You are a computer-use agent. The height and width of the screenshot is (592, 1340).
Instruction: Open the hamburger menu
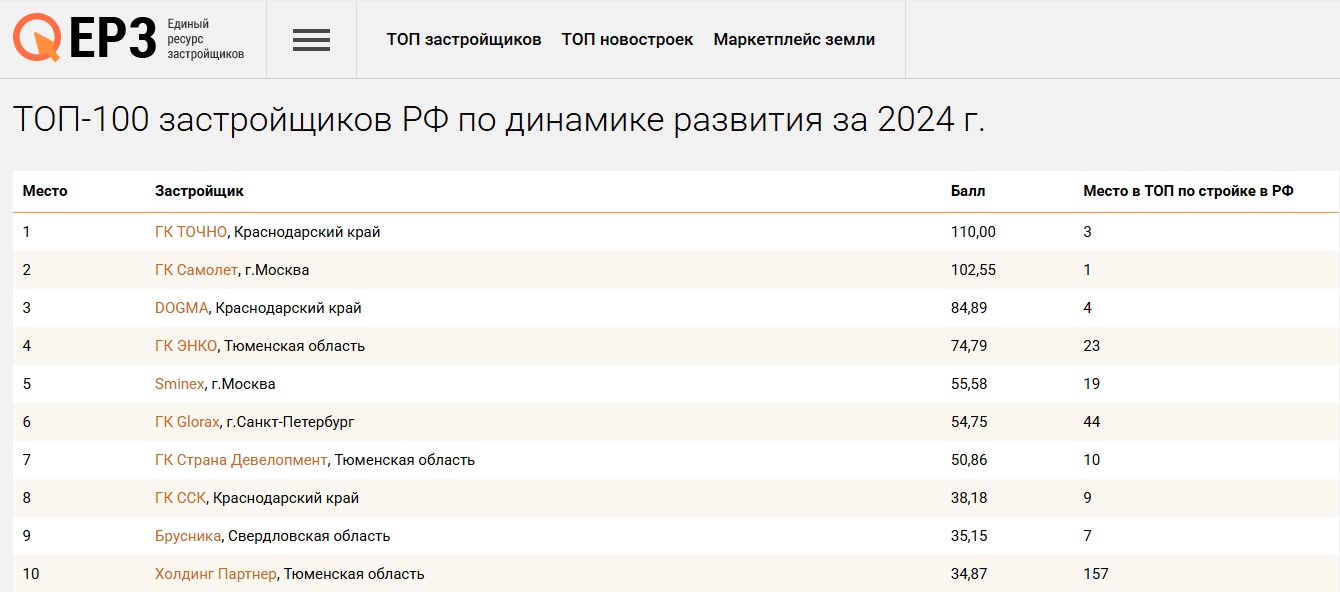(311, 40)
